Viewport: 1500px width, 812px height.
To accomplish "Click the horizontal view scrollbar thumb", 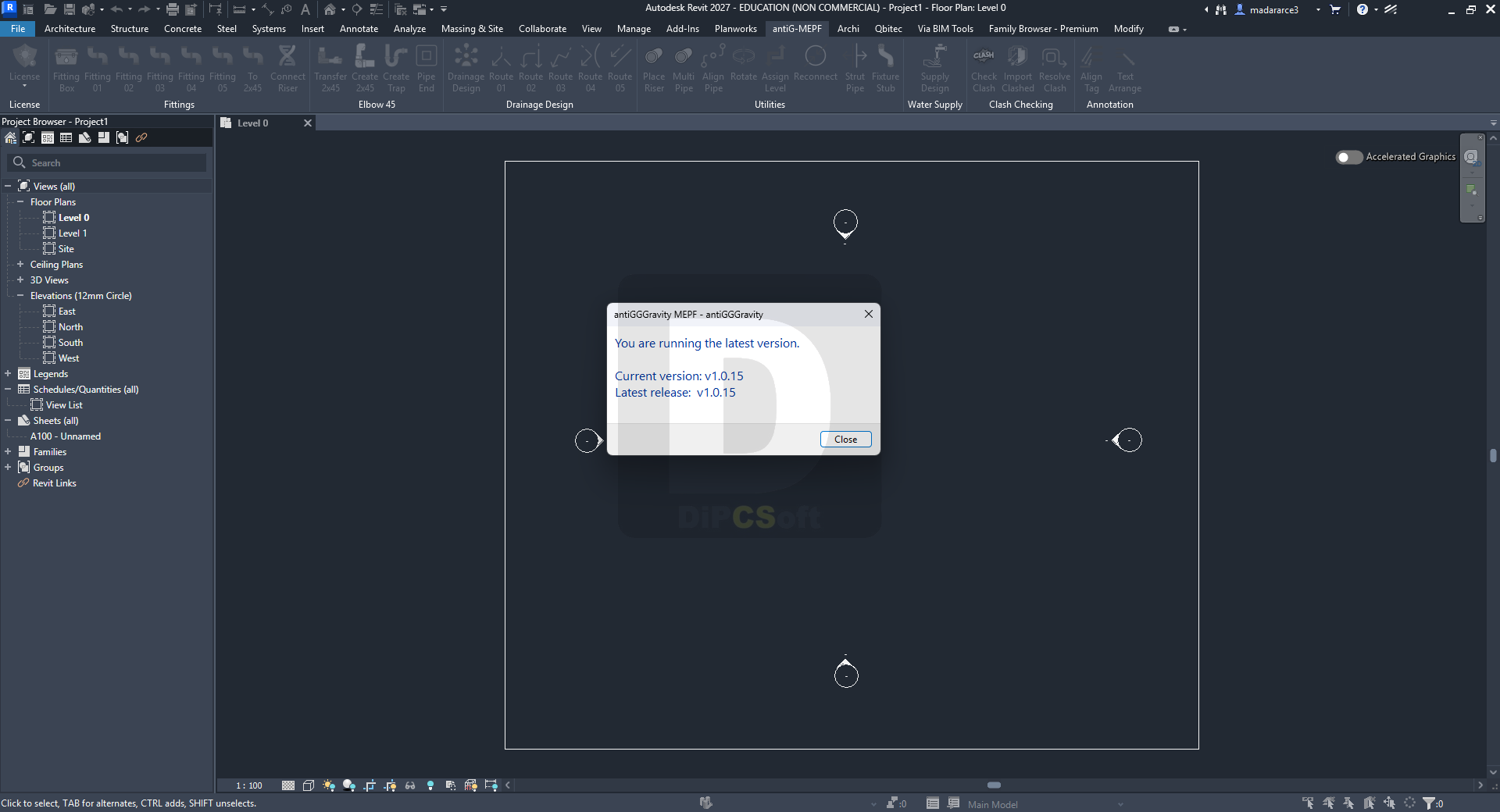I will tap(994, 785).
